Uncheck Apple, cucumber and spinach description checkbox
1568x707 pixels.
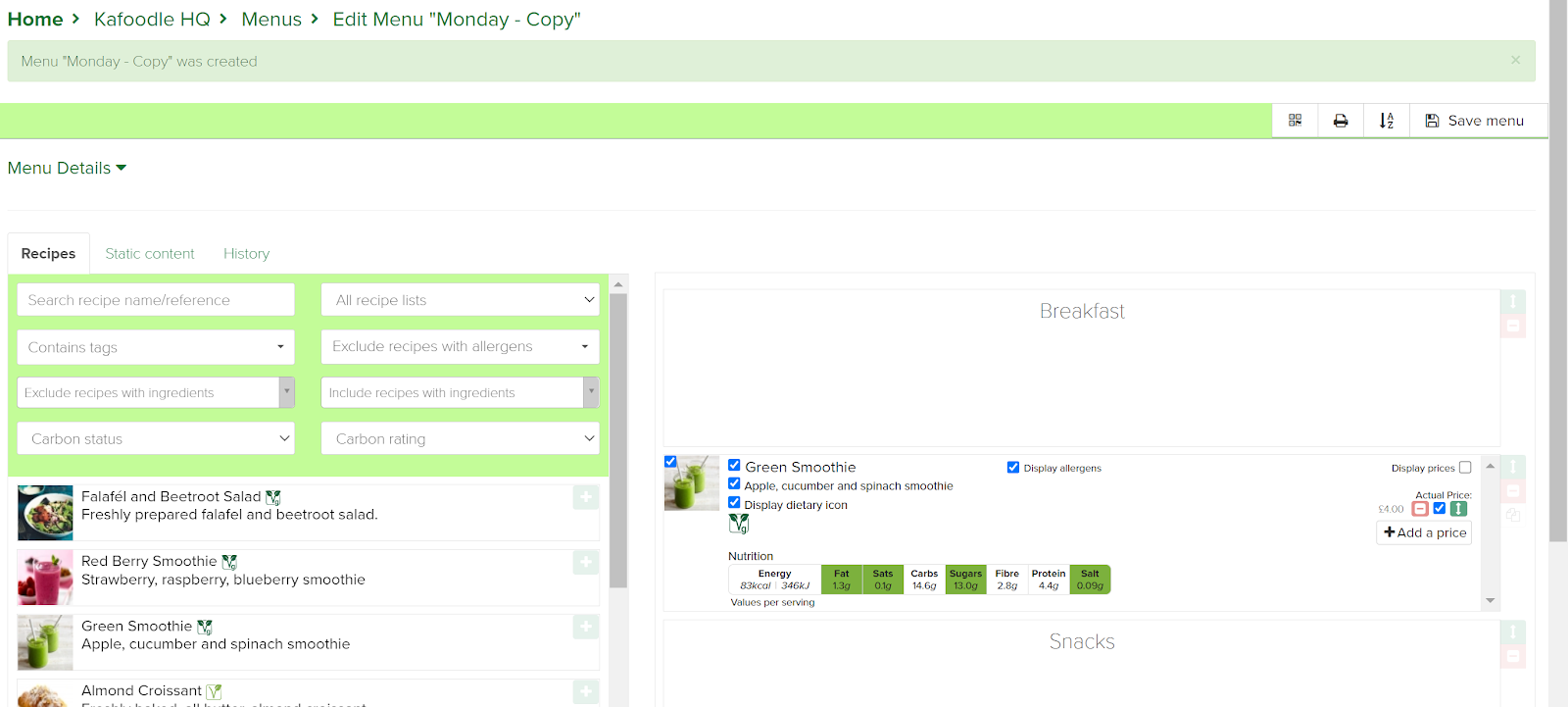pos(734,484)
